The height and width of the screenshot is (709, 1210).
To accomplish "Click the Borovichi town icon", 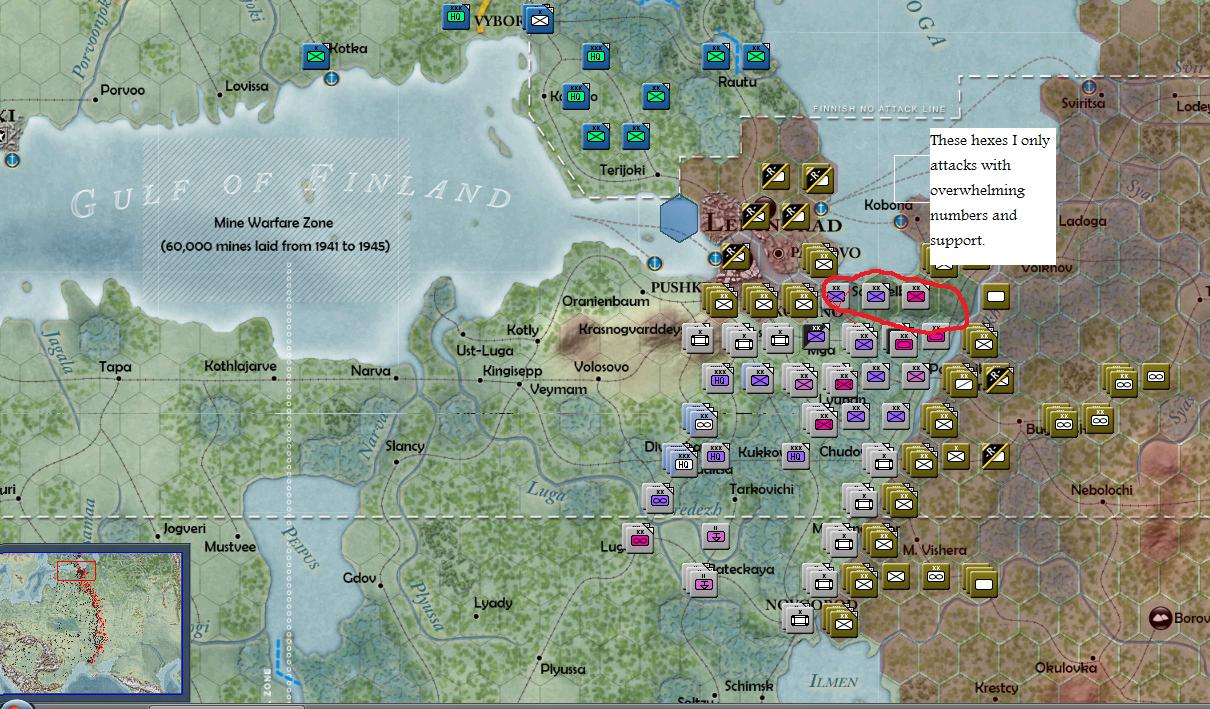I will pyautogui.click(x=1161, y=617).
